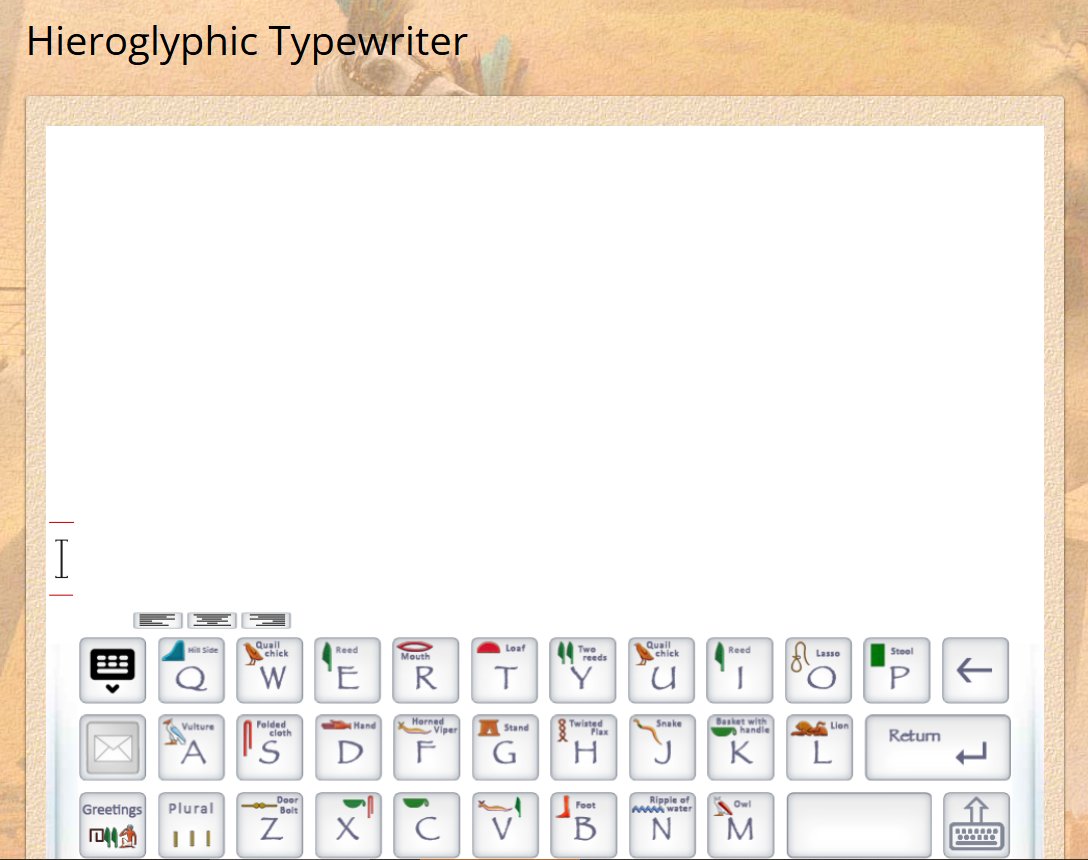Screen dimensions: 1088x860
Task: Set text alignment to center
Action: coord(212,620)
